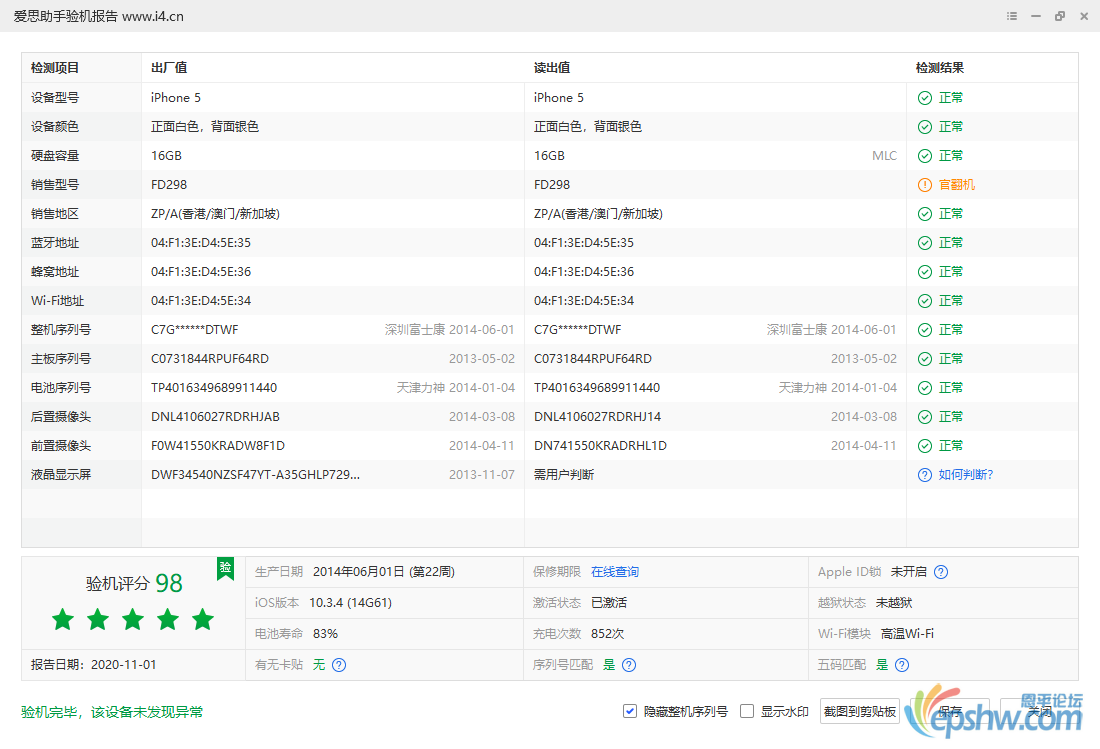Click the MLC label in 硬盘容量 row
1100x749 pixels.
(884, 156)
